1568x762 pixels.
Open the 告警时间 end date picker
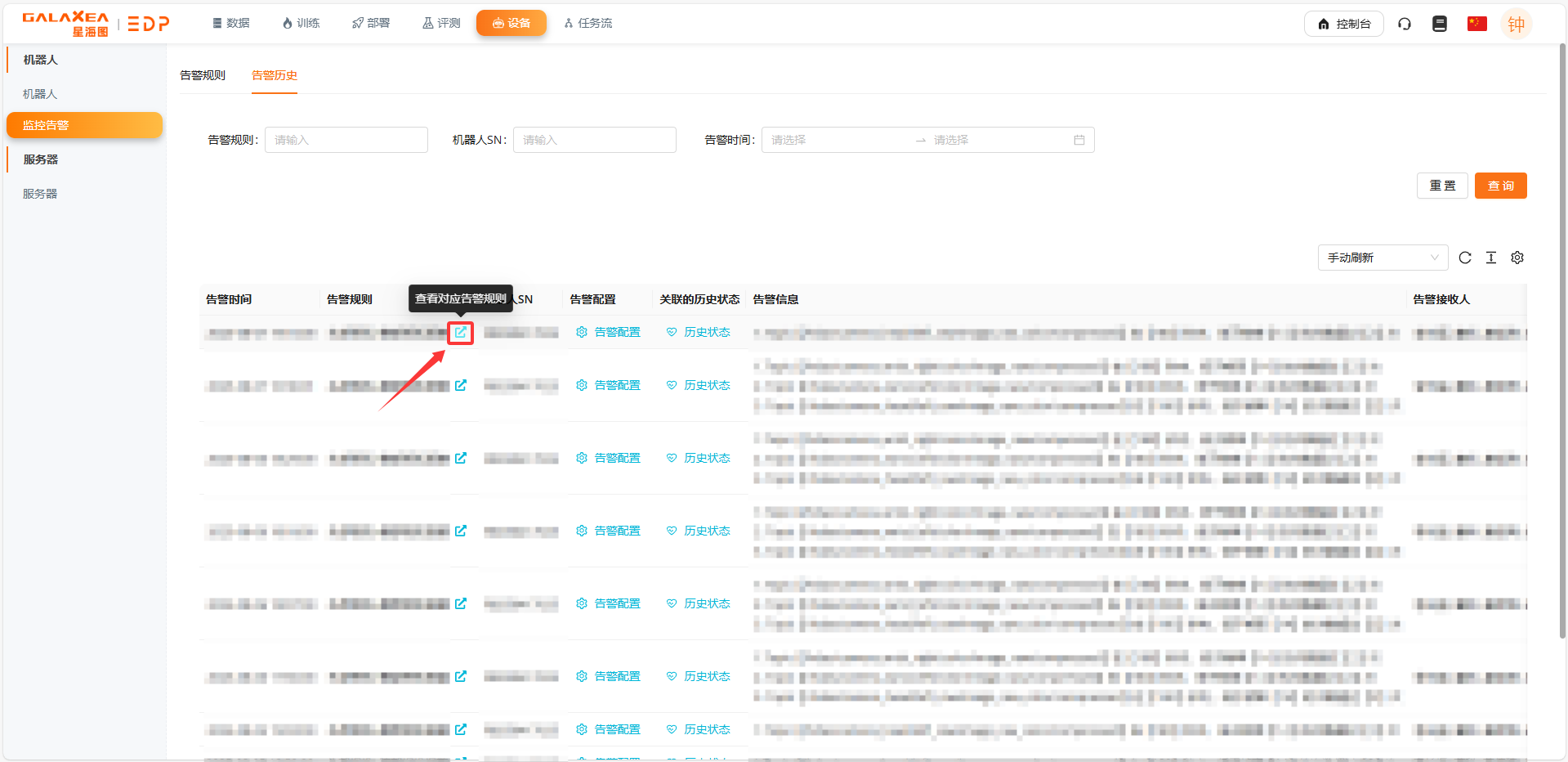coord(997,140)
